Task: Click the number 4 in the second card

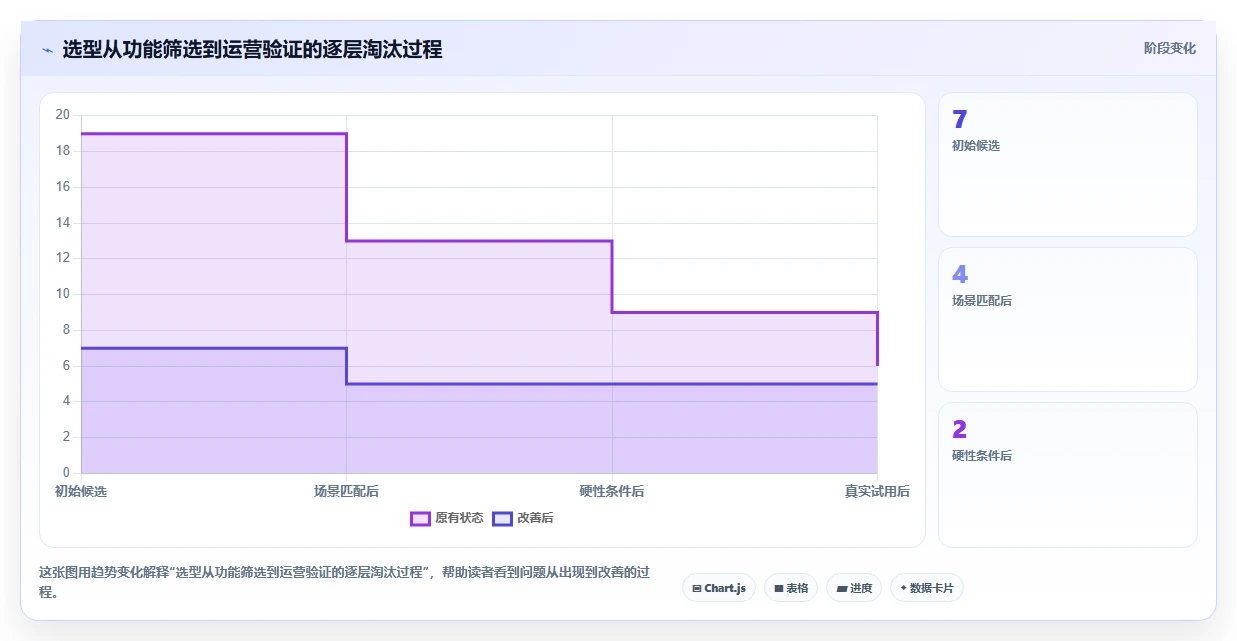Action: [960, 275]
